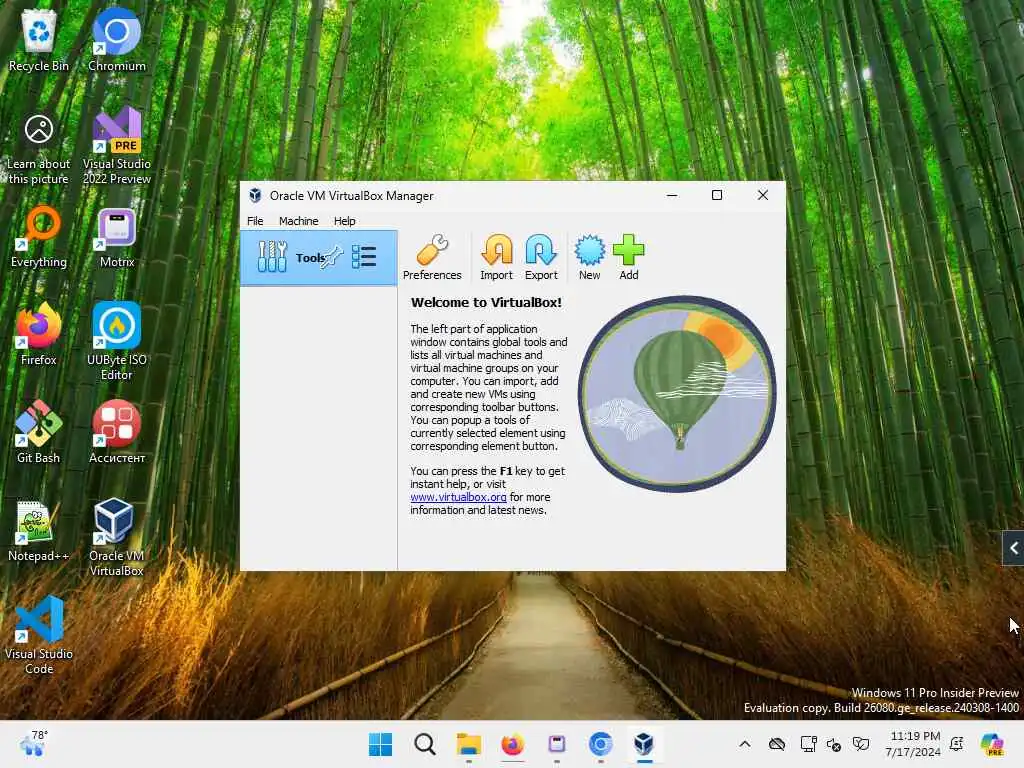Select Visual Studio 2022 Preview shortcut
The height and width of the screenshot is (768, 1024).
(117, 146)
